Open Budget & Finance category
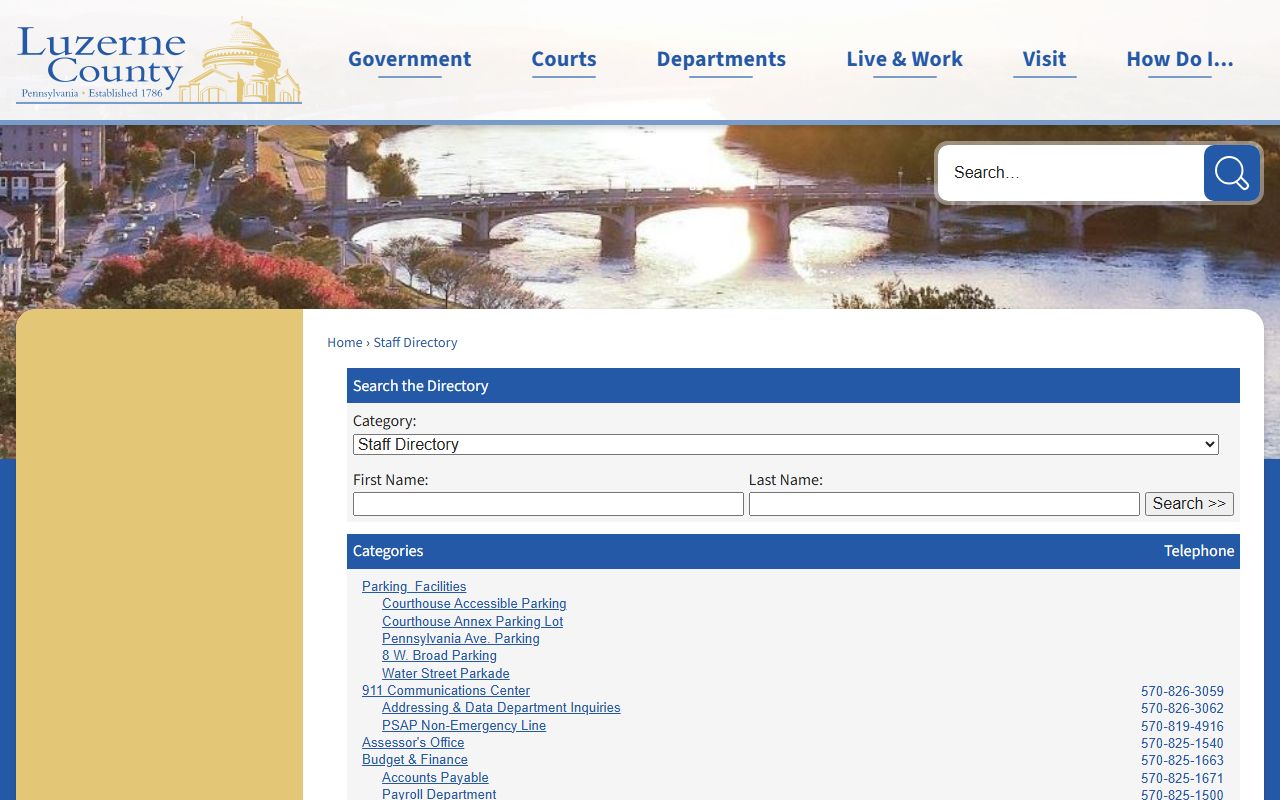This screenshot has height=800, width=1280. click(415, 759)
